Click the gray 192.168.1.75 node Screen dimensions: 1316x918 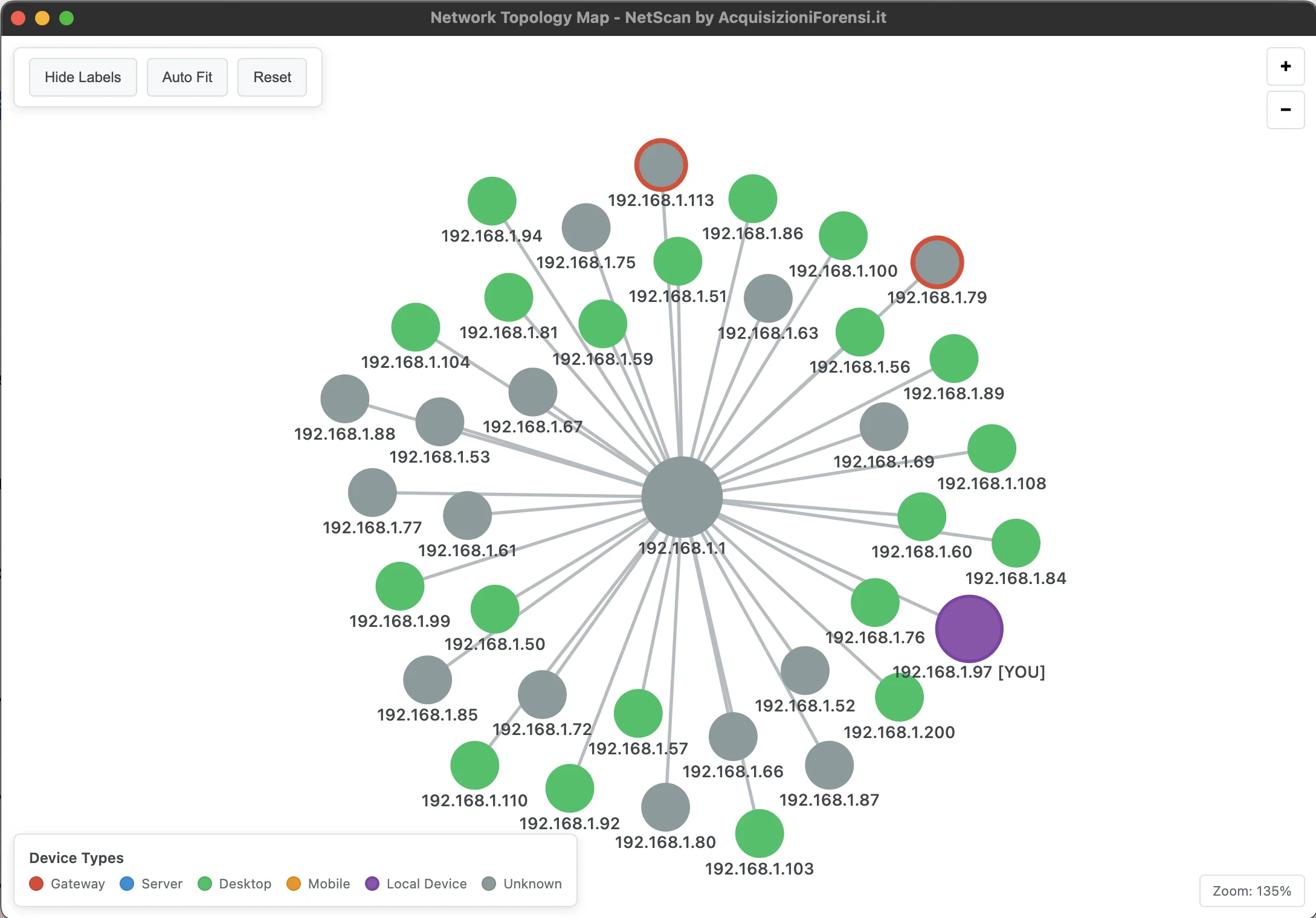pyautogui.click(x=586, y=228)
